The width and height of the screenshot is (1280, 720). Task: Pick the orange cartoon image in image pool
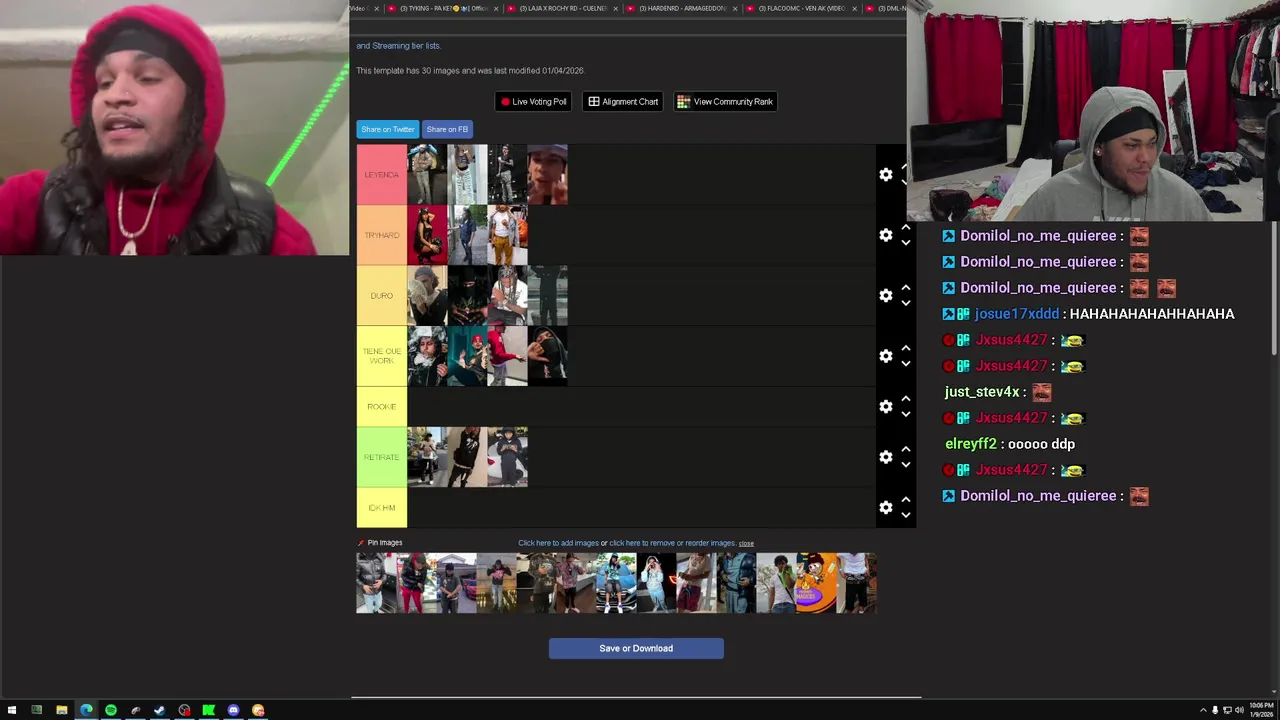pyautogui.click(x=816, y=583)
